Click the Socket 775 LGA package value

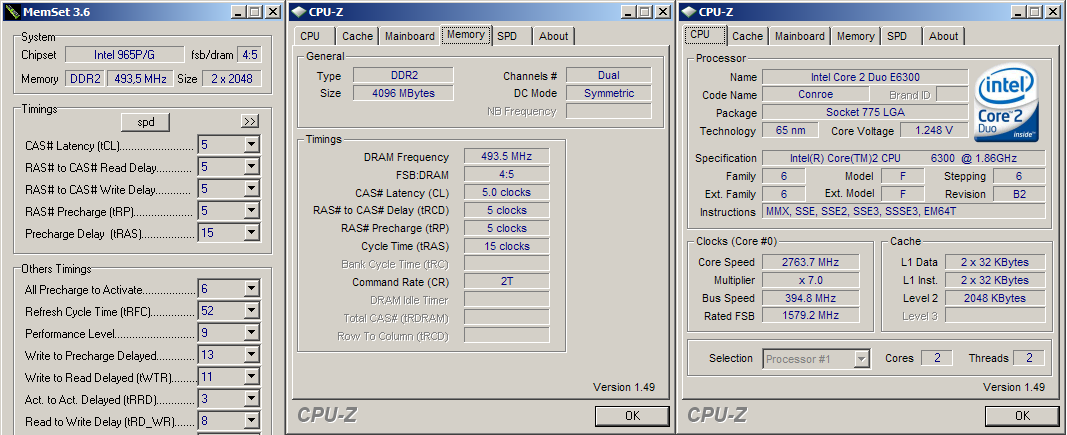pyautogui.click(x=865, y=112)
